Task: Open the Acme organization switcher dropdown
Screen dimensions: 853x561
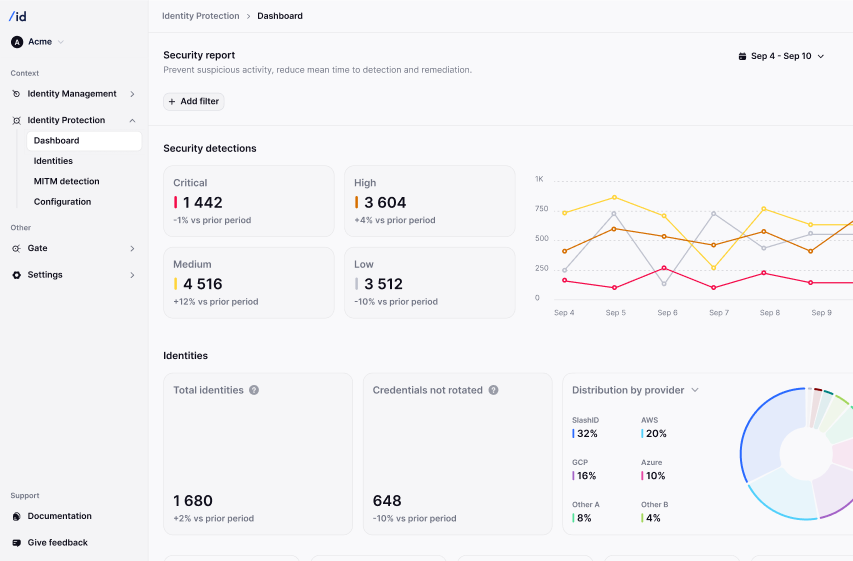Action: pyautogui.click(x=60, y=42)
